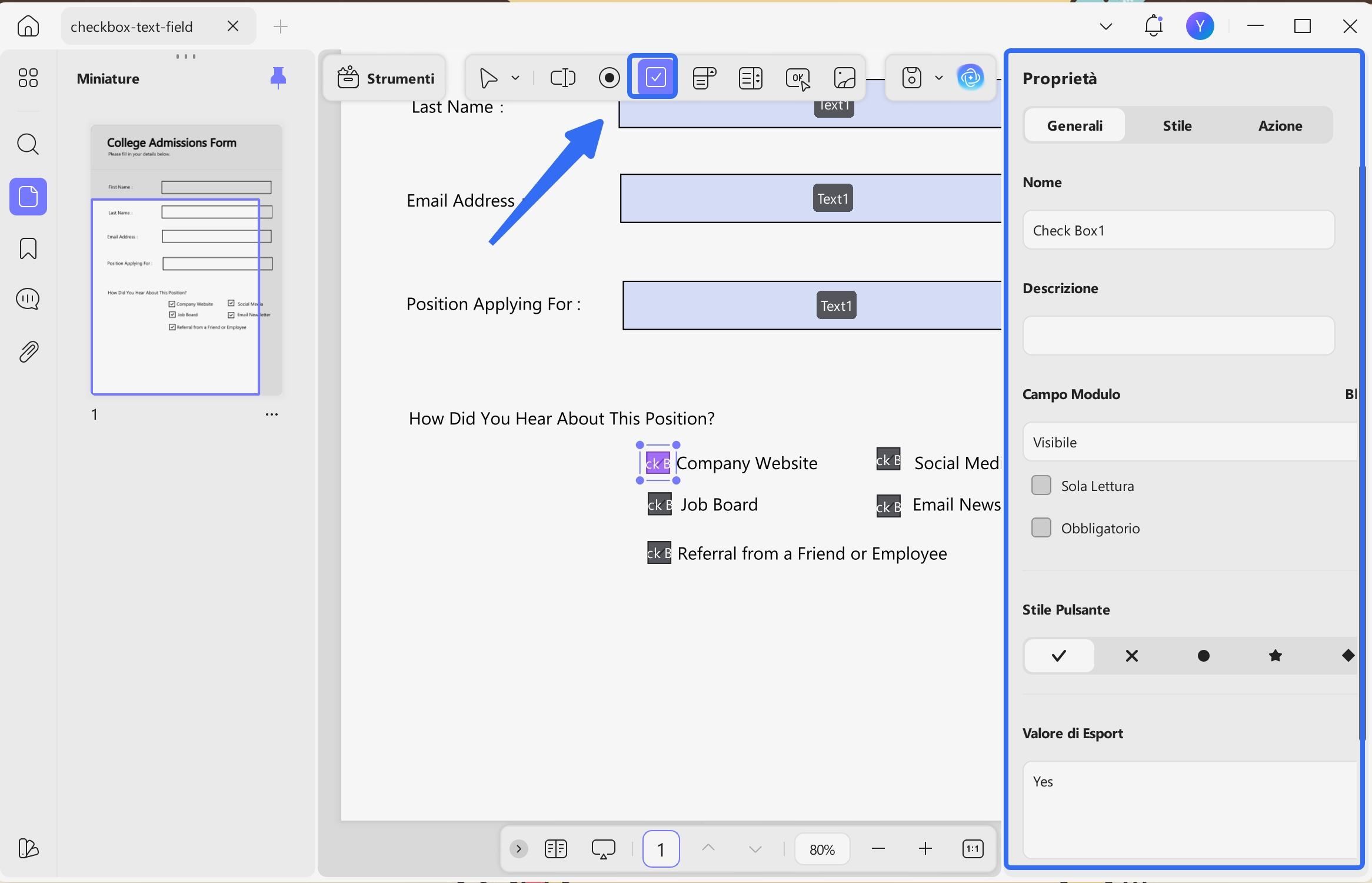The width and height of the screenshot is (1372, 883).
Task: Set actual size with 1:1 button
Action: pyautogui.click(x=973, y=849)
